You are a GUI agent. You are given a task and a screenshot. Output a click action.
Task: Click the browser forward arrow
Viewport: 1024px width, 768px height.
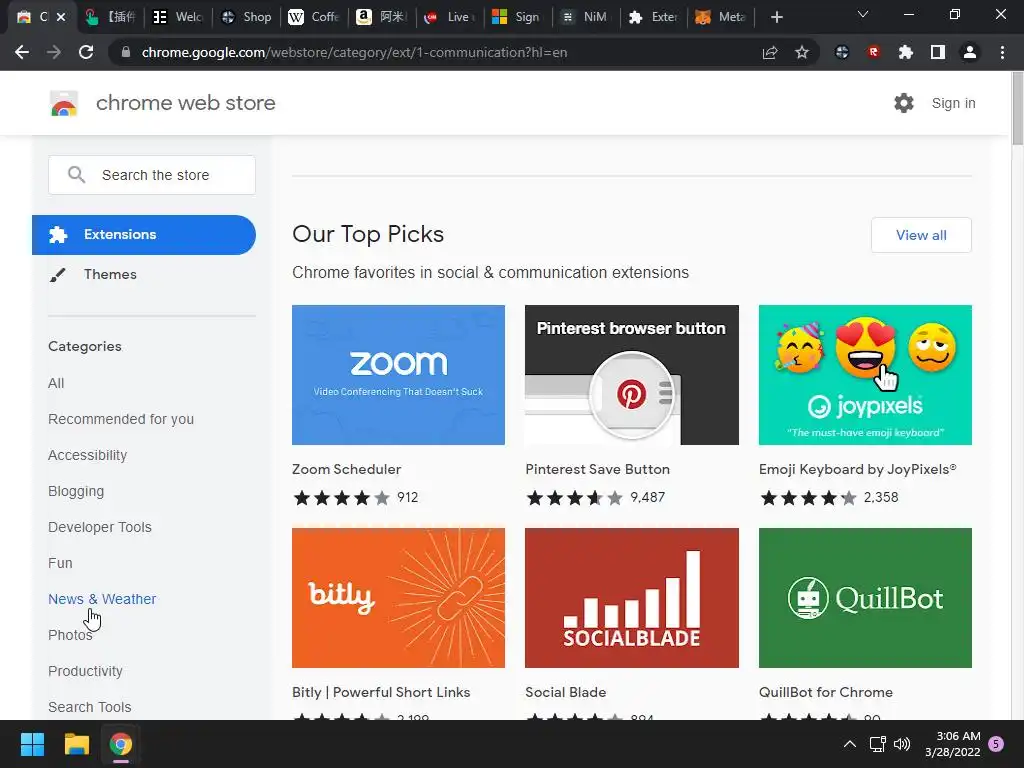pos(54,52)
